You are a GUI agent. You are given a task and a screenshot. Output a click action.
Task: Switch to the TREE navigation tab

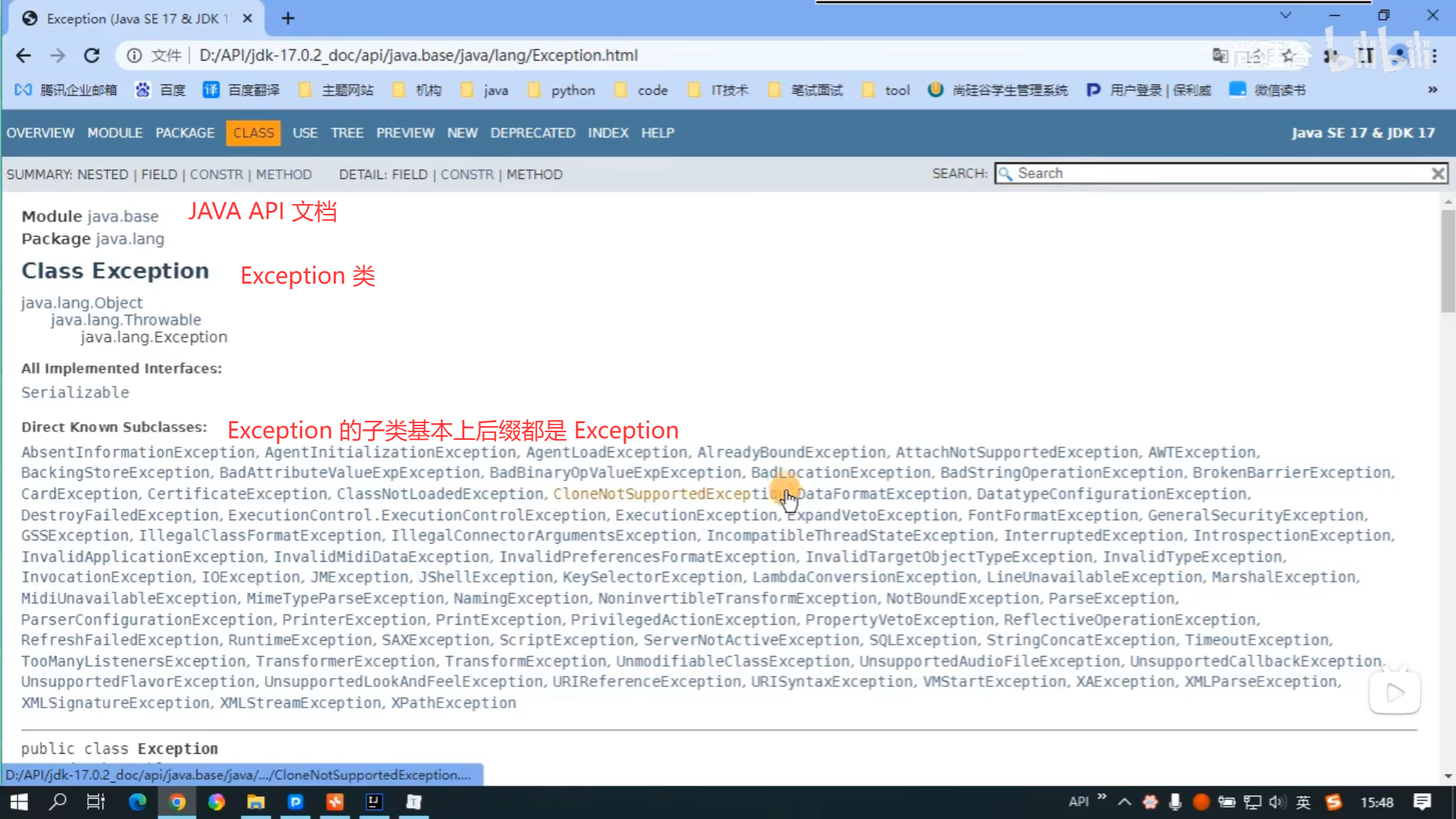(347, 133)
